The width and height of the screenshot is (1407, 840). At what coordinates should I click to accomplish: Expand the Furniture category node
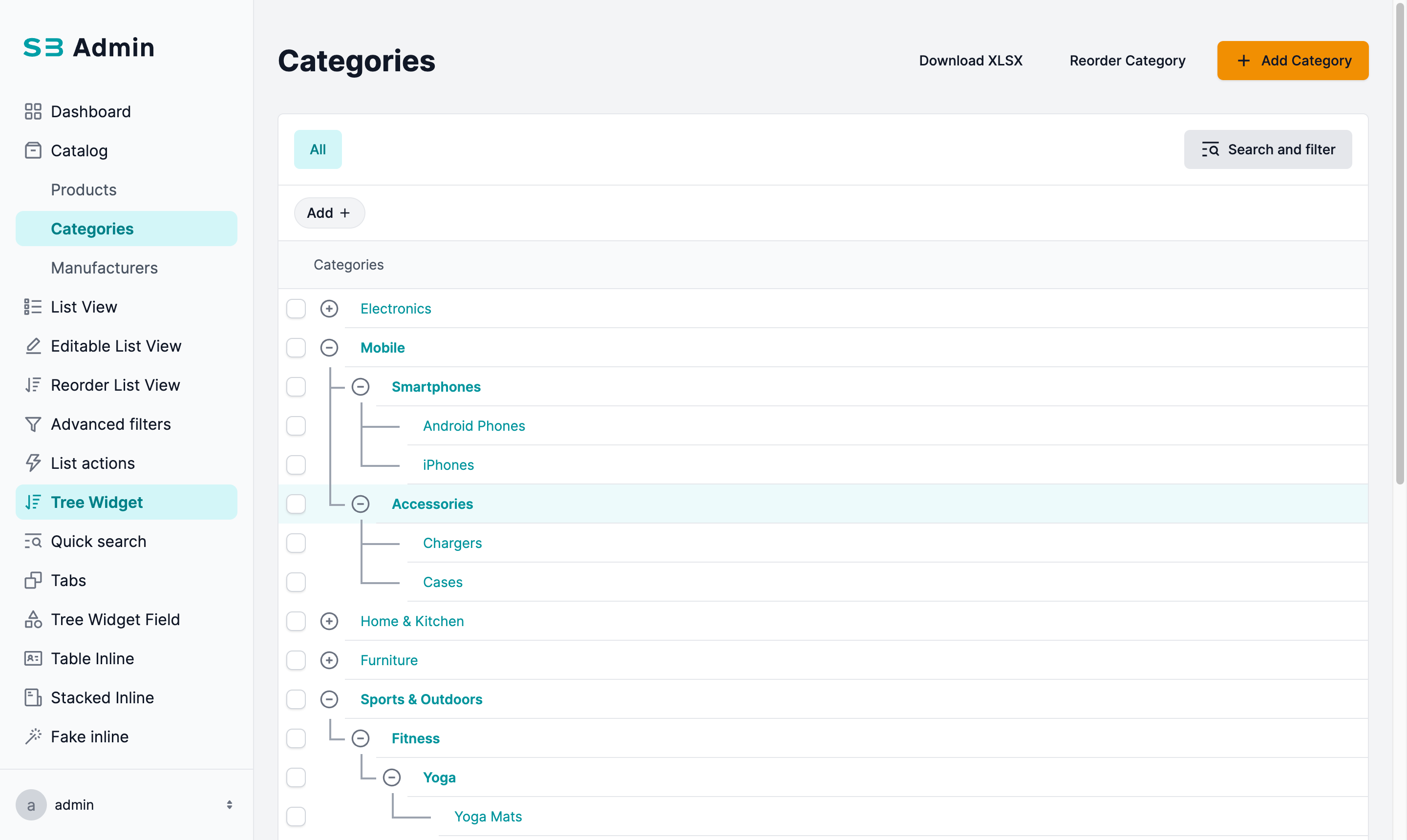click(329, 660)
